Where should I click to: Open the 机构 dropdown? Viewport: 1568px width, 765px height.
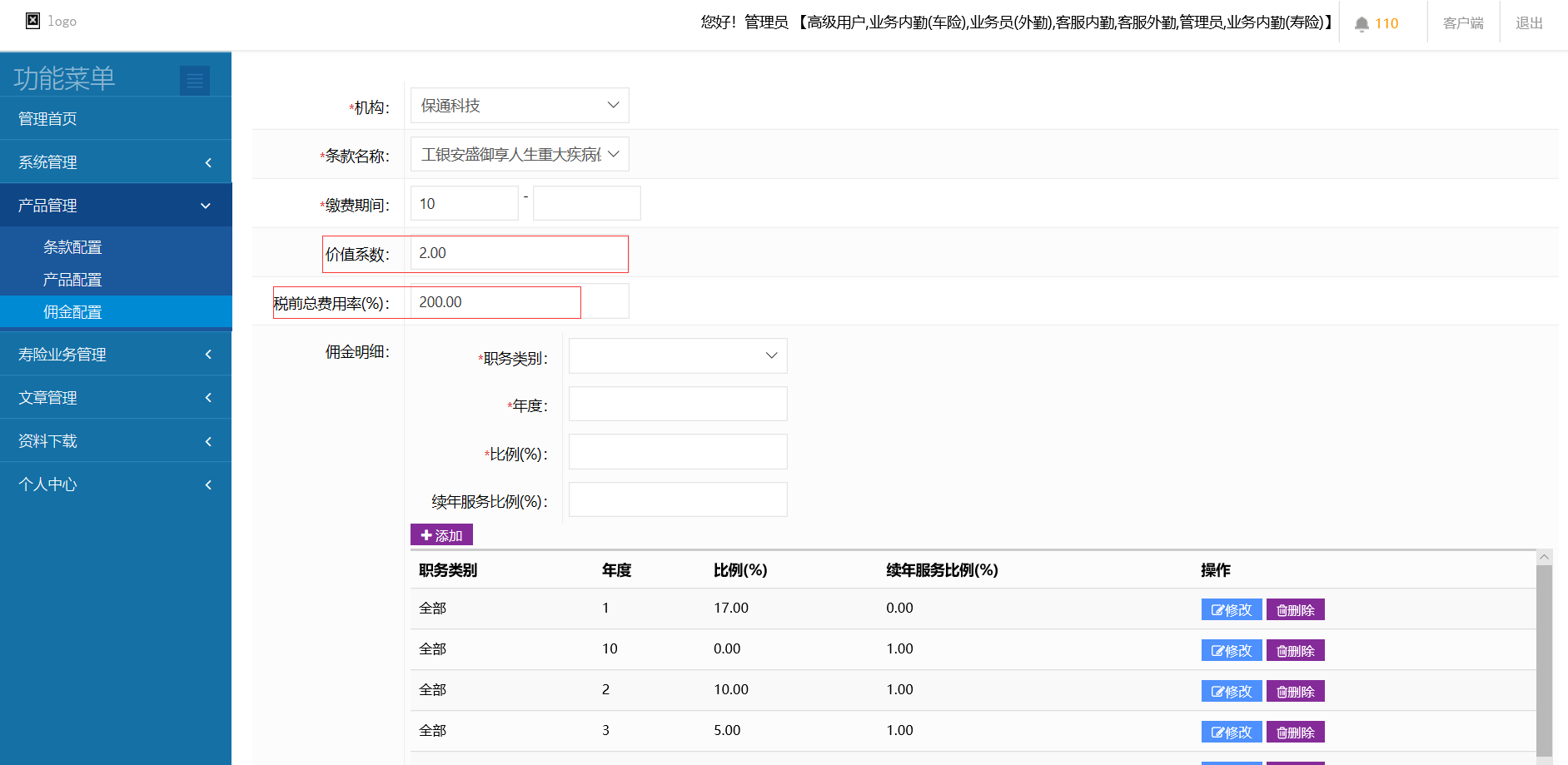click(520, 106)
